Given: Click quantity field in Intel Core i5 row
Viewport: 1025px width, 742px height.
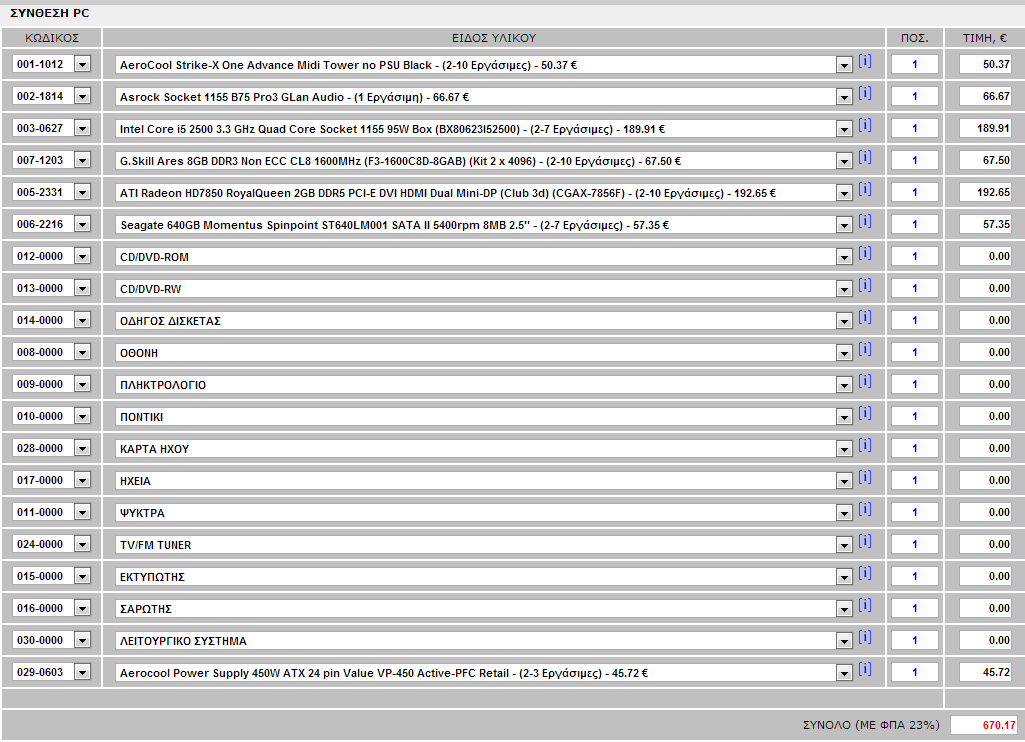Looking at the screenshot, I should pyautogui.click(x=915, y=128).
